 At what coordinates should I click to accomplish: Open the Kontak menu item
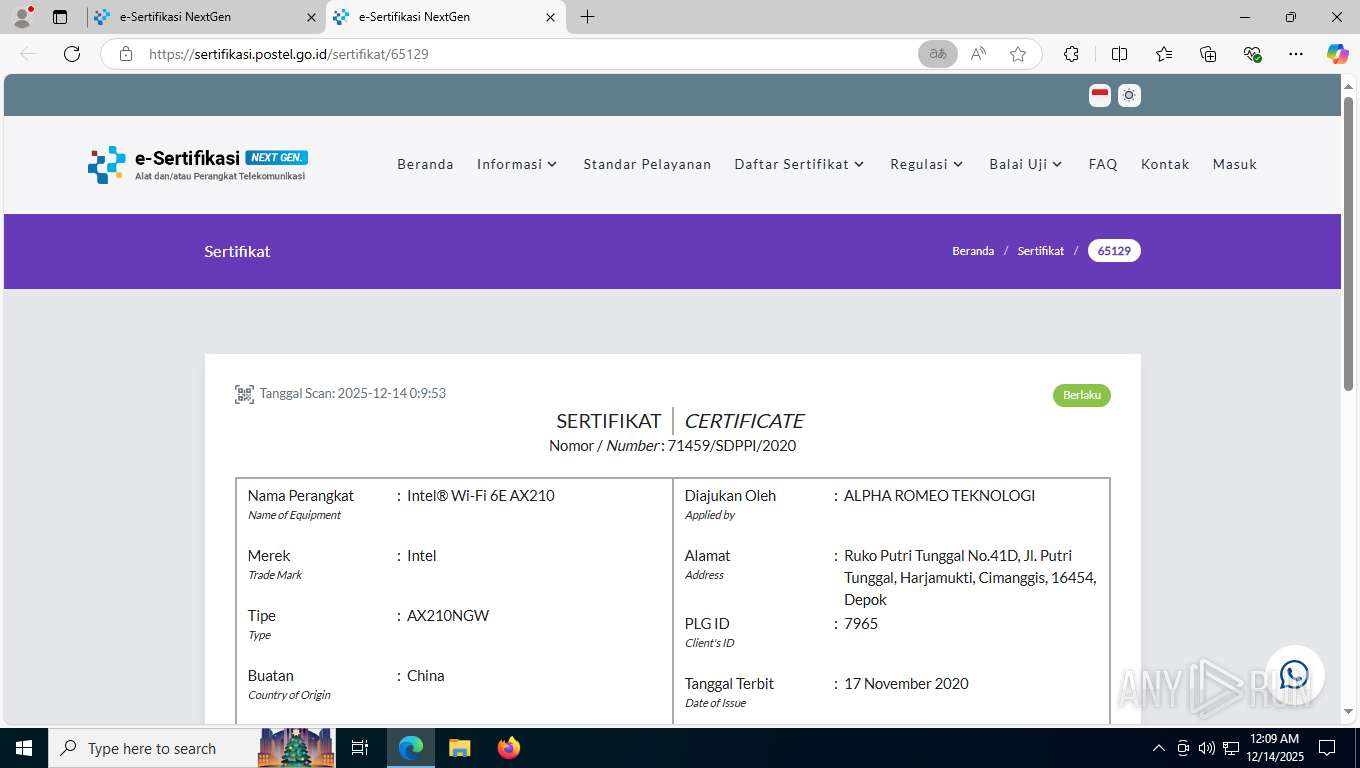(x=1165, y=164)
